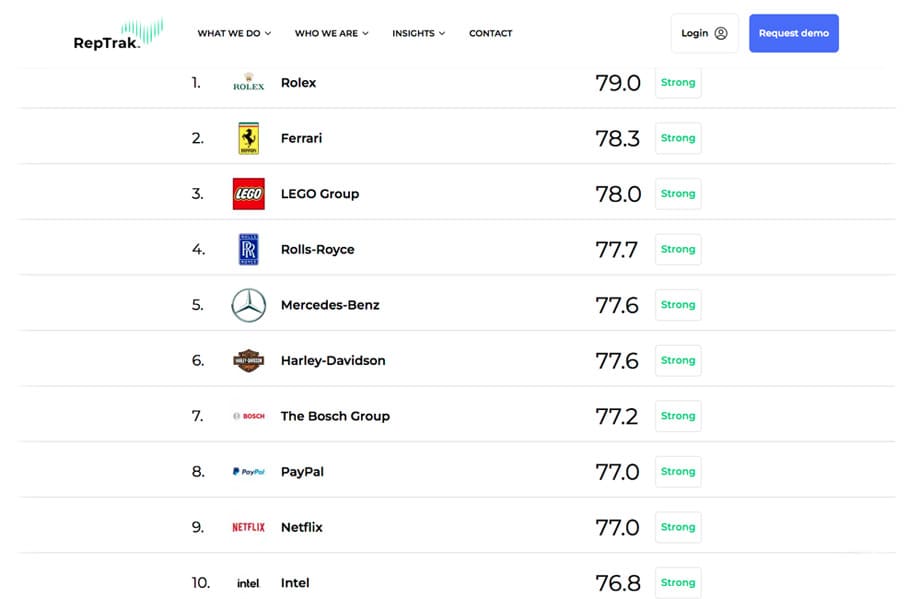Screen dimensions: 921x599
Task: Click the Intel logo icon
Action: click(248, 583)
